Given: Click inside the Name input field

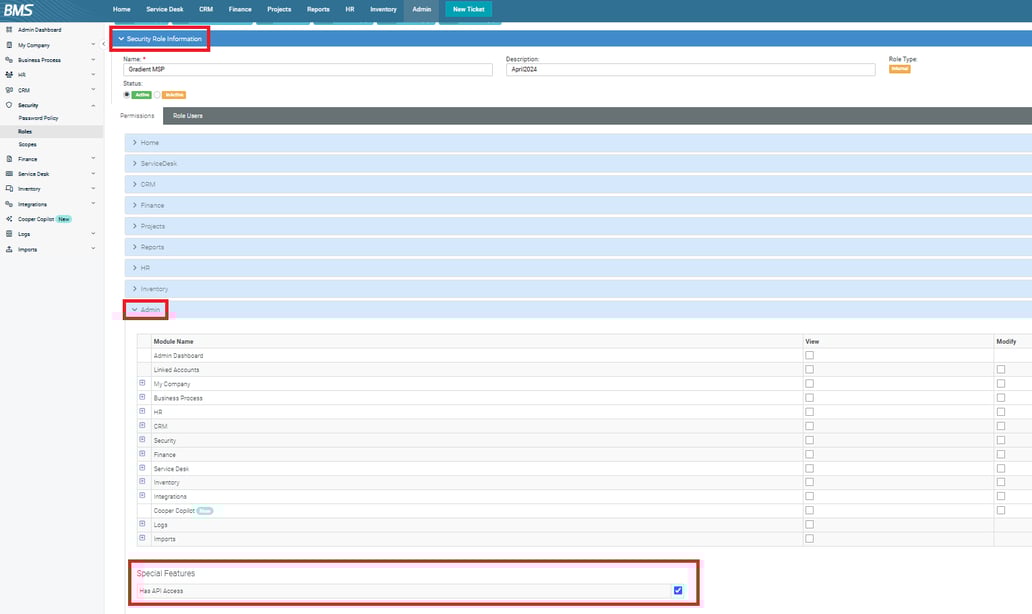Looking at the screenshot, I should click(300, 69).
